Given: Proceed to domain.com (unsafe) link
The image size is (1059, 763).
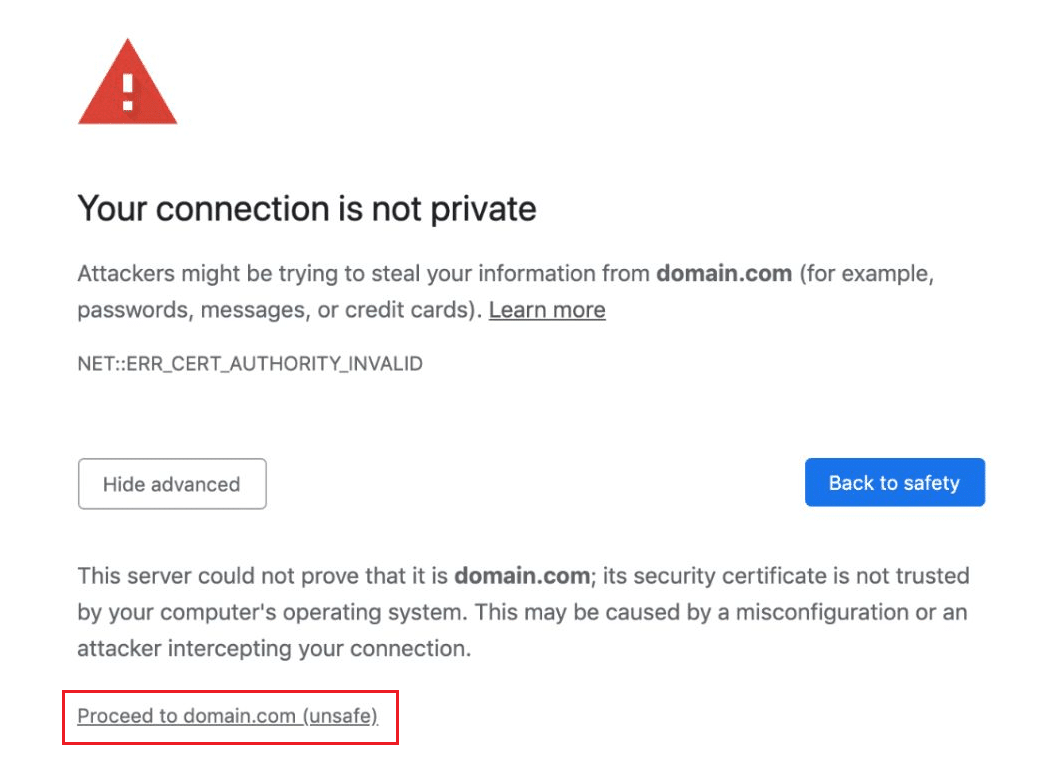Looking at the screenshot, I should pos(228,716).
